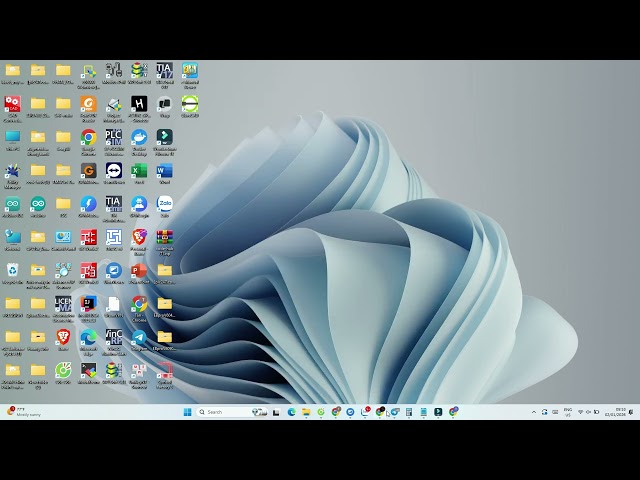This screenshot has height=480, width=640.
Task: Select the Telegram desktop shortcut
Action: (x=139, y=338)
